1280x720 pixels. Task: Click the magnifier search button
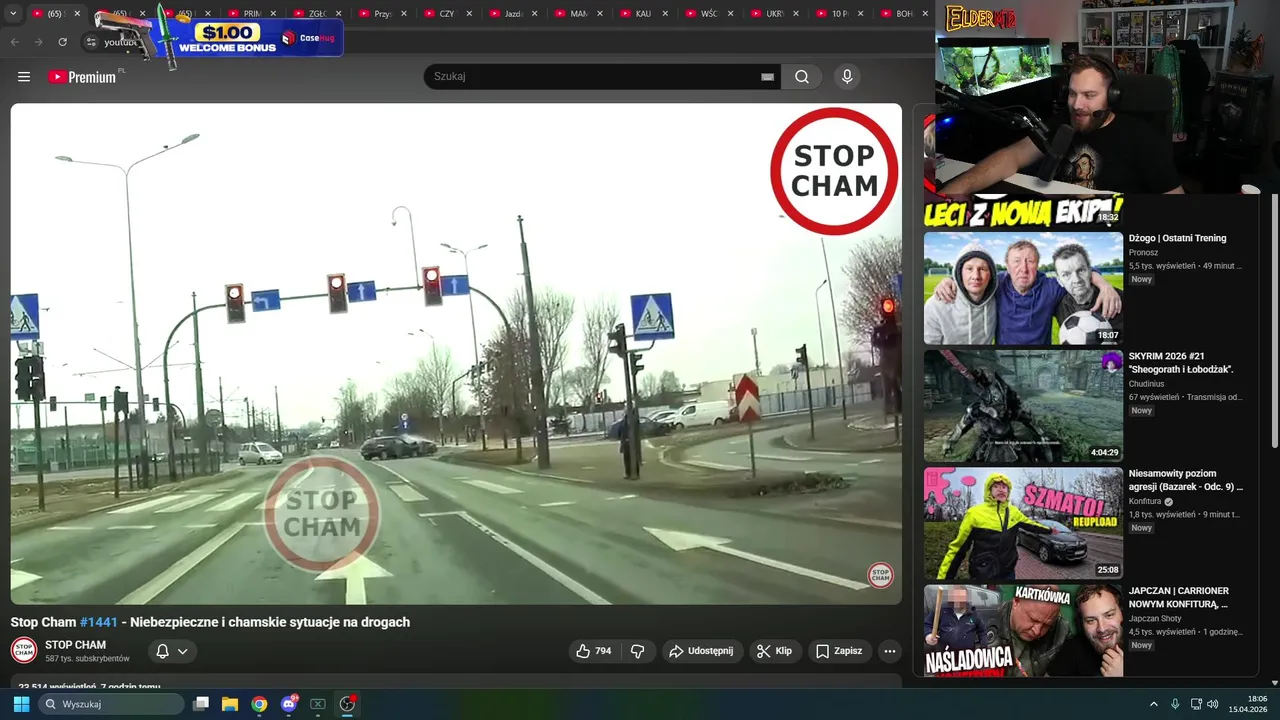click(x=802, y=77)
